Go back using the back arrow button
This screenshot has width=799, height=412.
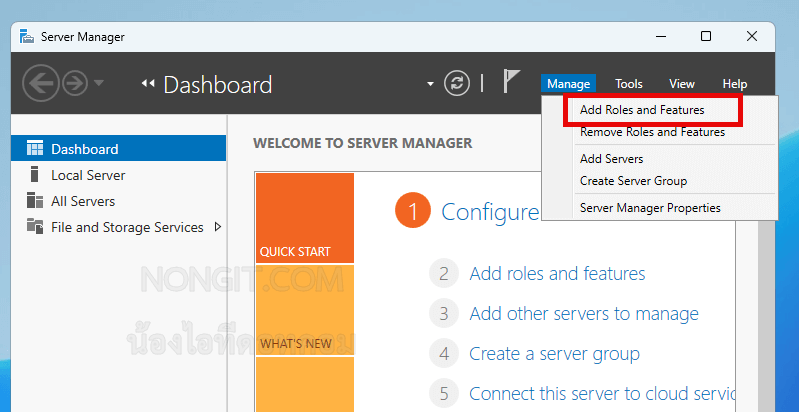point(41,83)
